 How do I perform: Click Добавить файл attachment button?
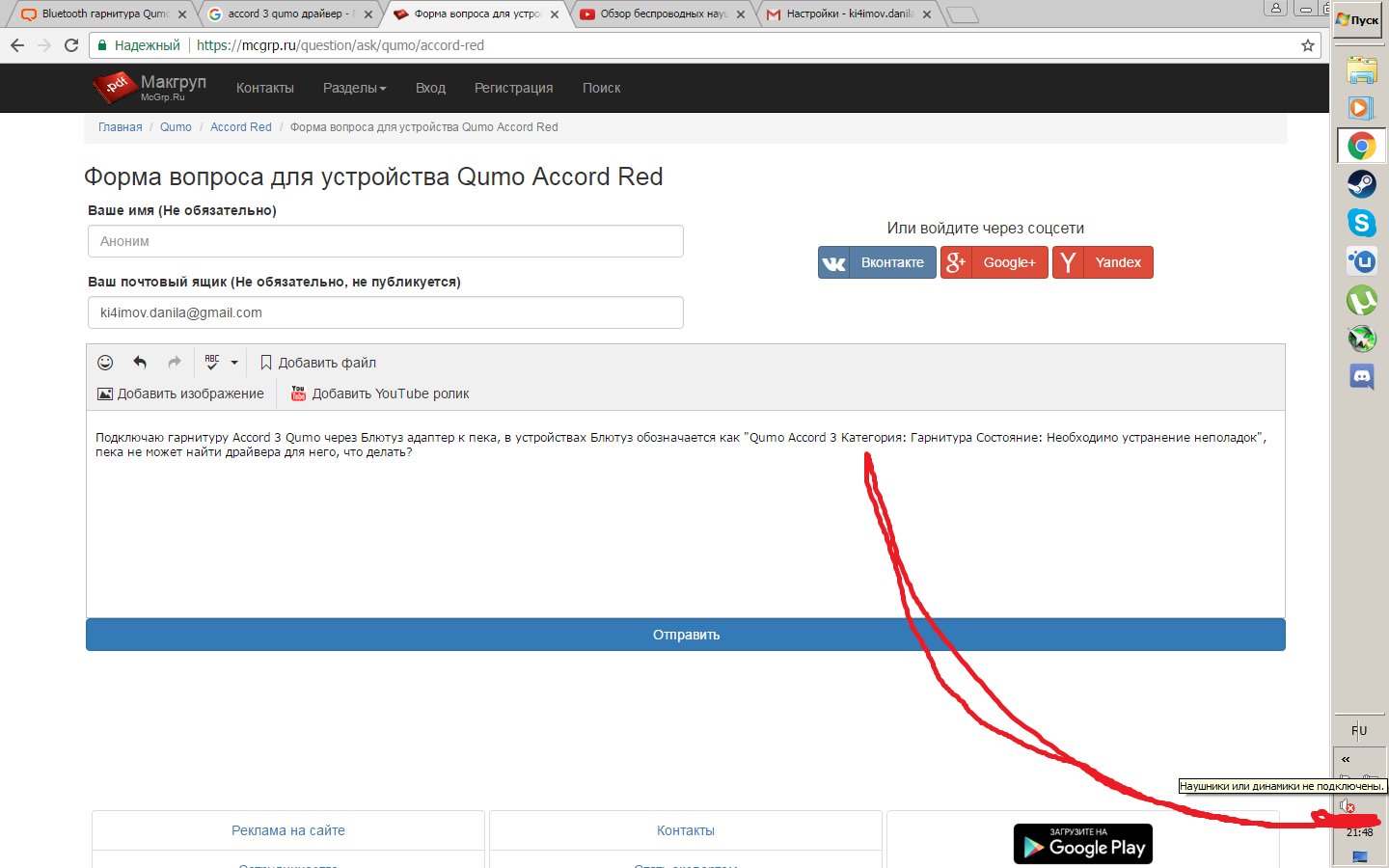318,363
